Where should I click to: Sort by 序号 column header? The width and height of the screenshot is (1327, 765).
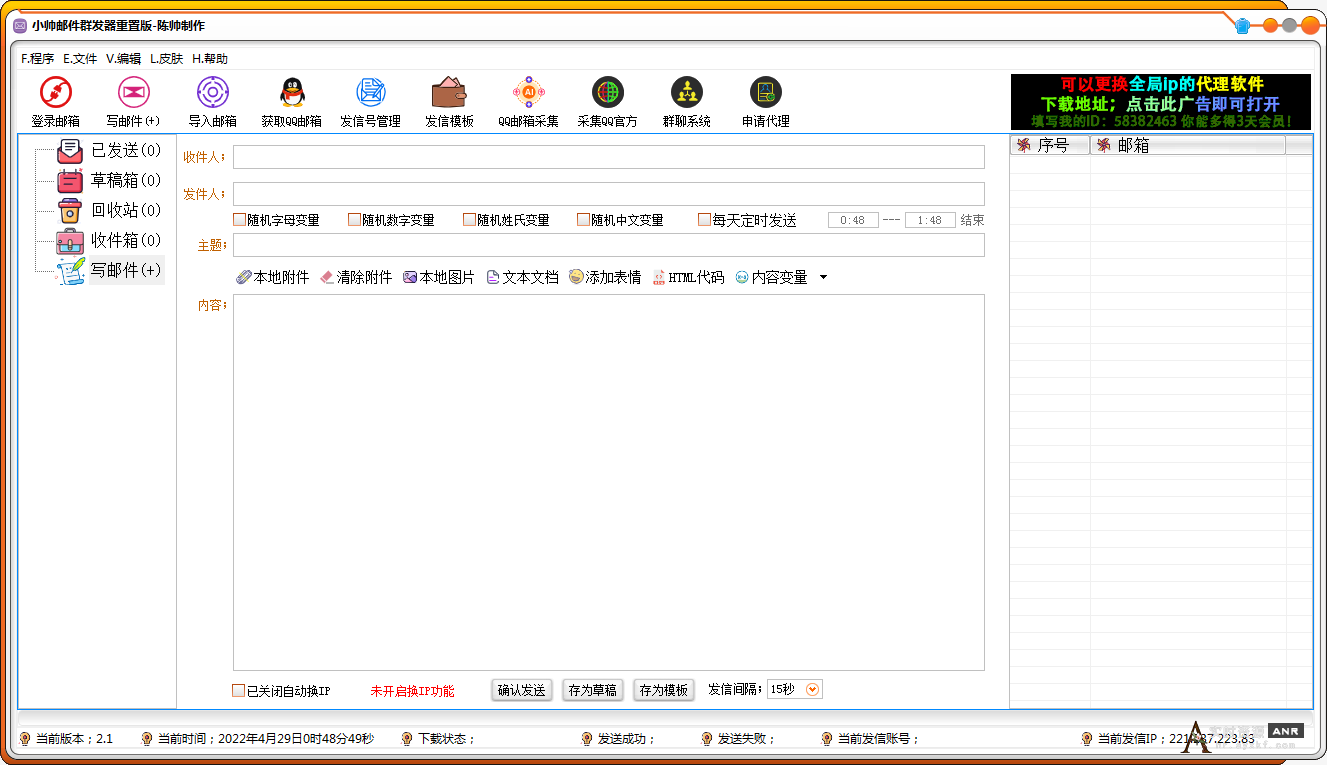tap(1050, 145)
